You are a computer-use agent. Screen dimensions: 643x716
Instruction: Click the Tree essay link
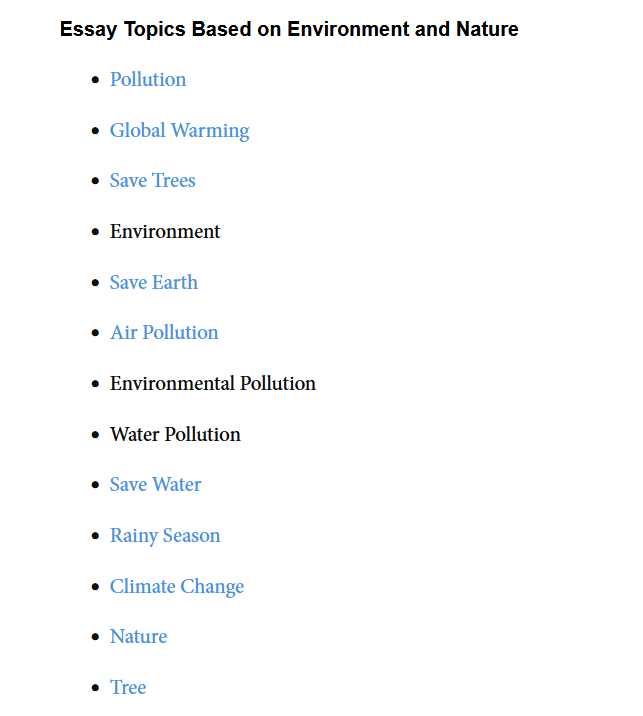[x=128, y=688]
